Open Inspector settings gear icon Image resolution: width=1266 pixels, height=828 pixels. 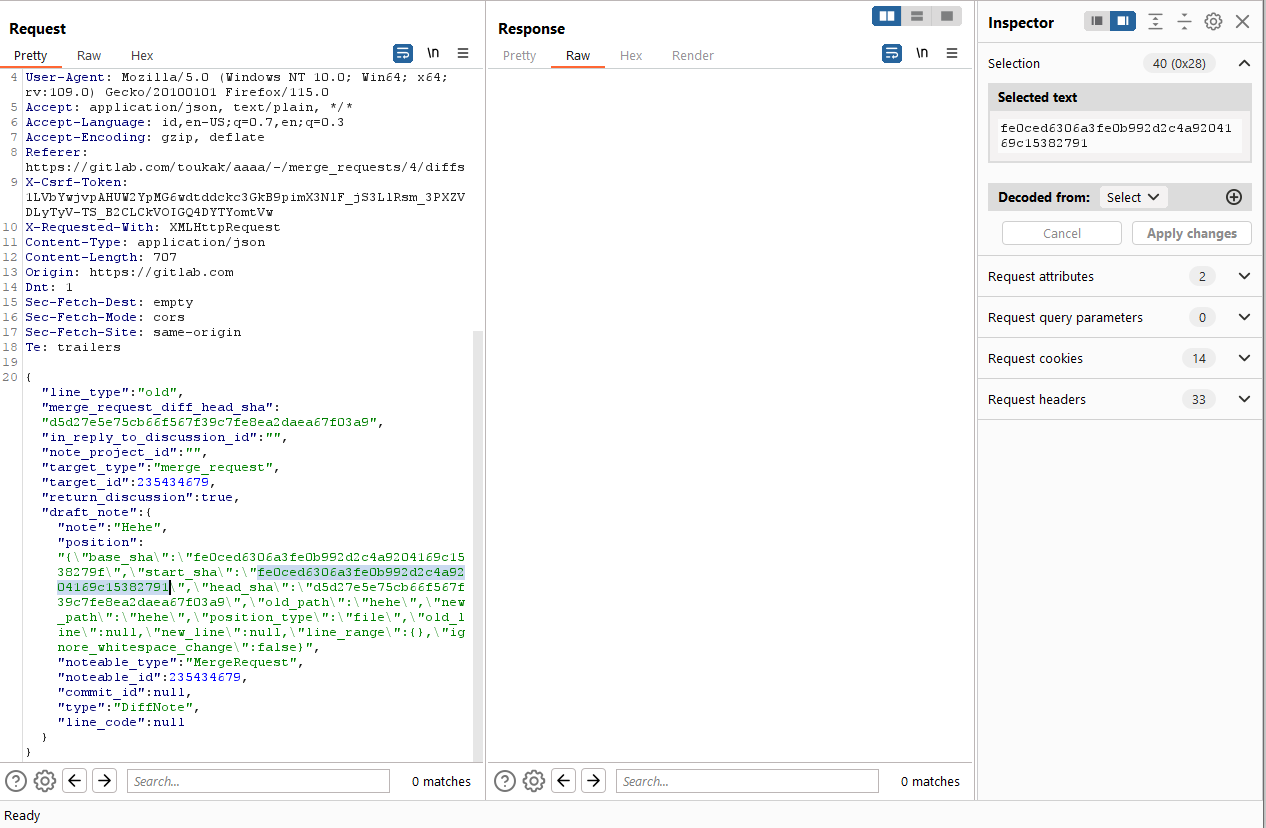pos(1213,22)
